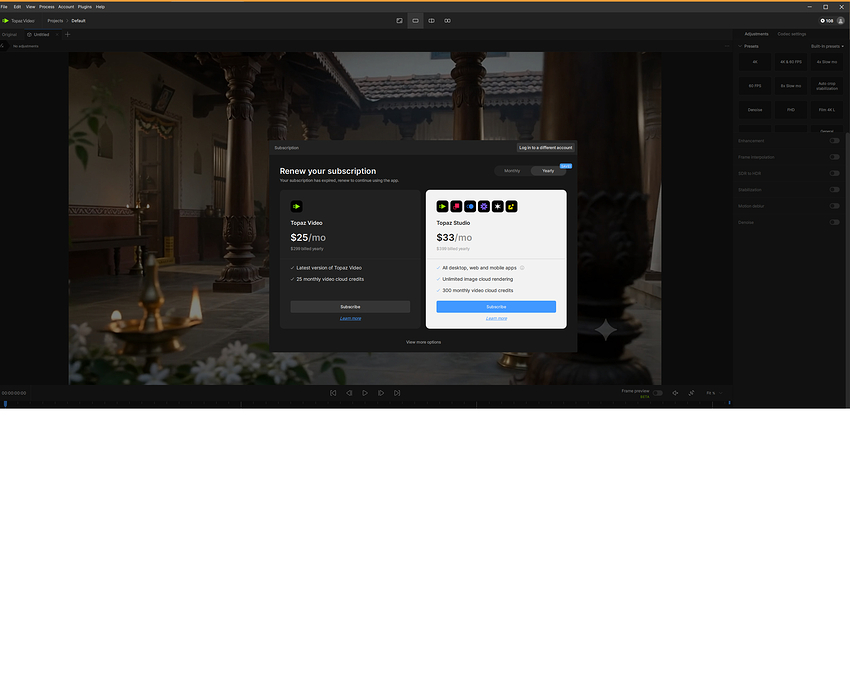The image size is (850, 682).
Task: Open the user account avatar icon
Action: pyautogui.click(x=841, y=21)
